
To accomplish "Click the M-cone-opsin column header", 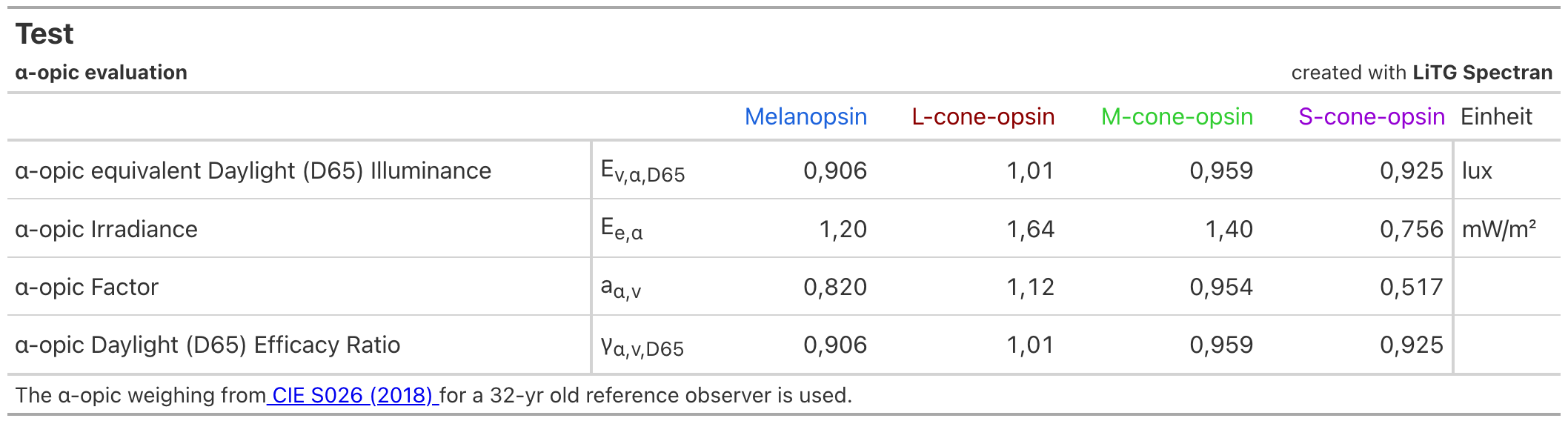I will point(1177,116).
